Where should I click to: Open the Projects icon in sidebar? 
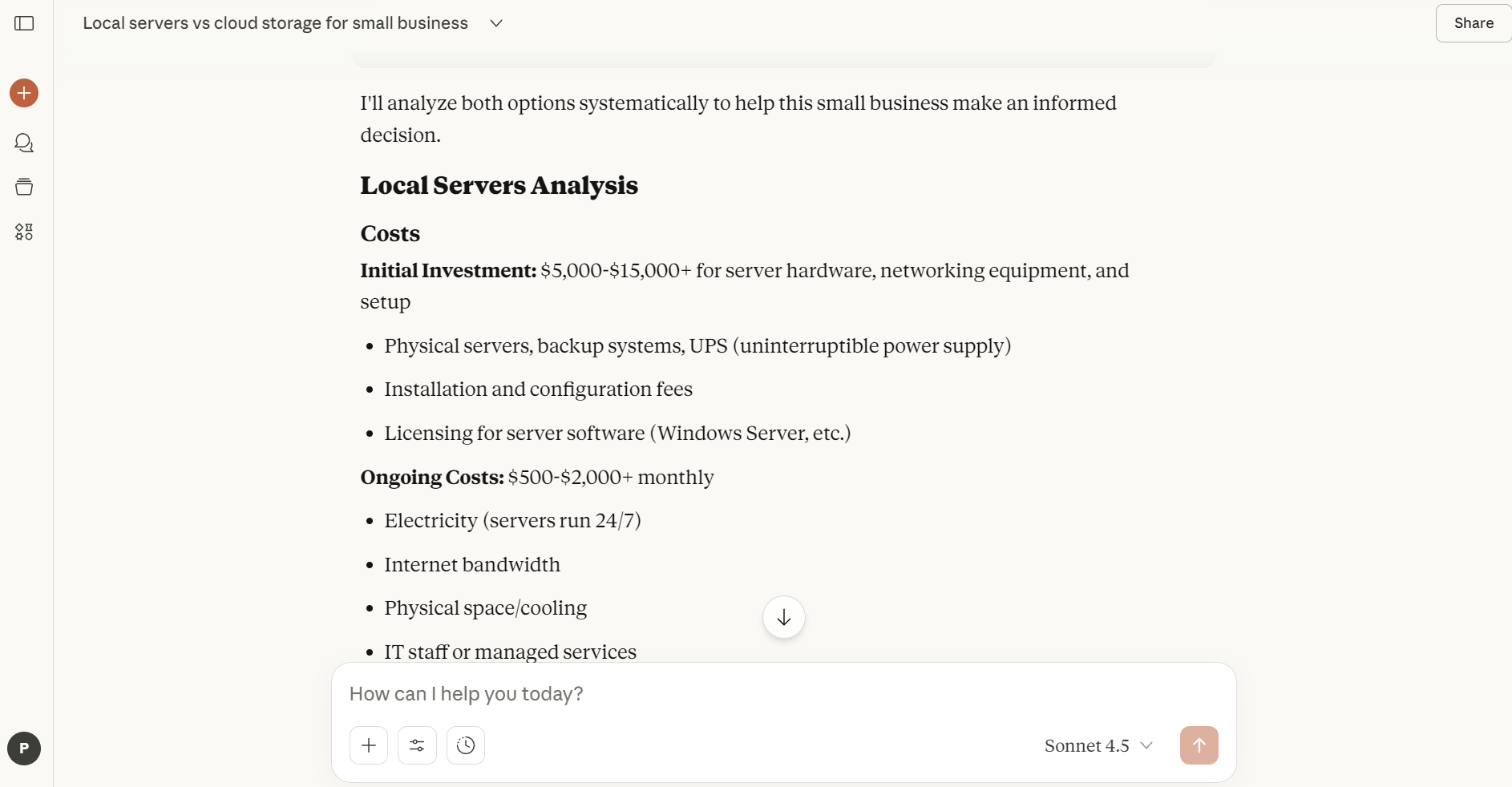pyautogui.click(x=24, y=188)
